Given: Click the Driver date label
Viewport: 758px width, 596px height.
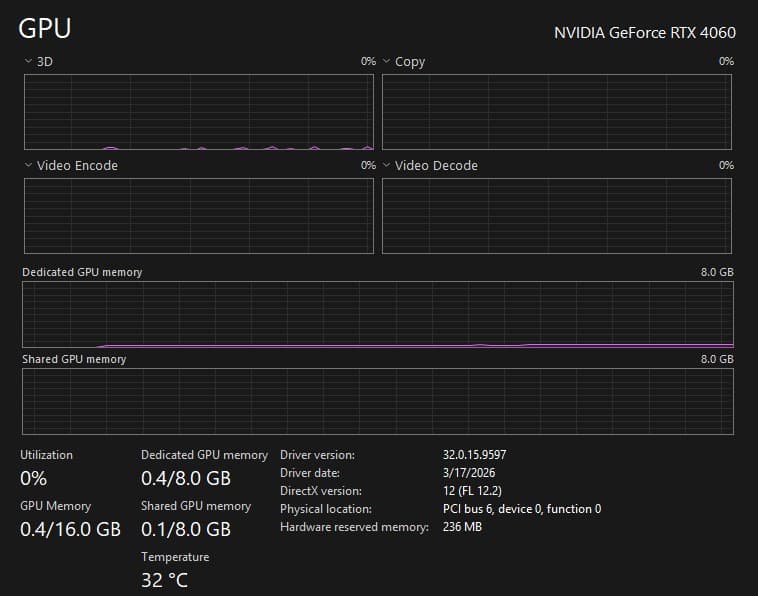Looking at the screenshot, I should point(310,473).
